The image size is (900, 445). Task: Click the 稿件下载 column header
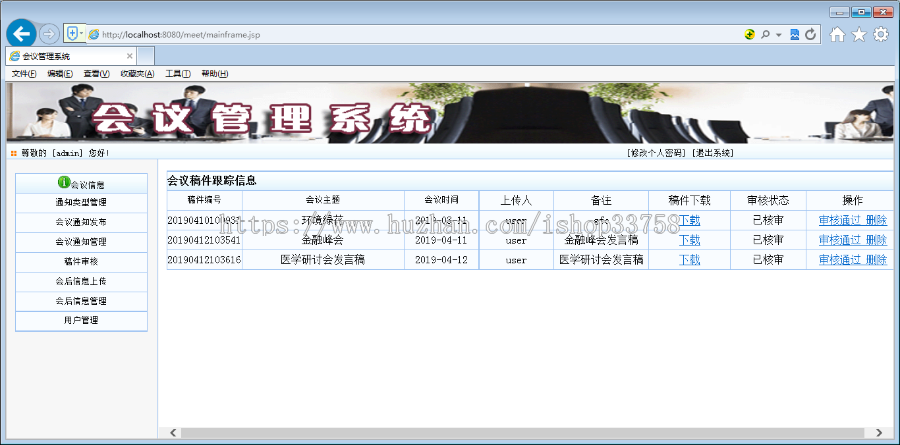click(x=689, y=200)
